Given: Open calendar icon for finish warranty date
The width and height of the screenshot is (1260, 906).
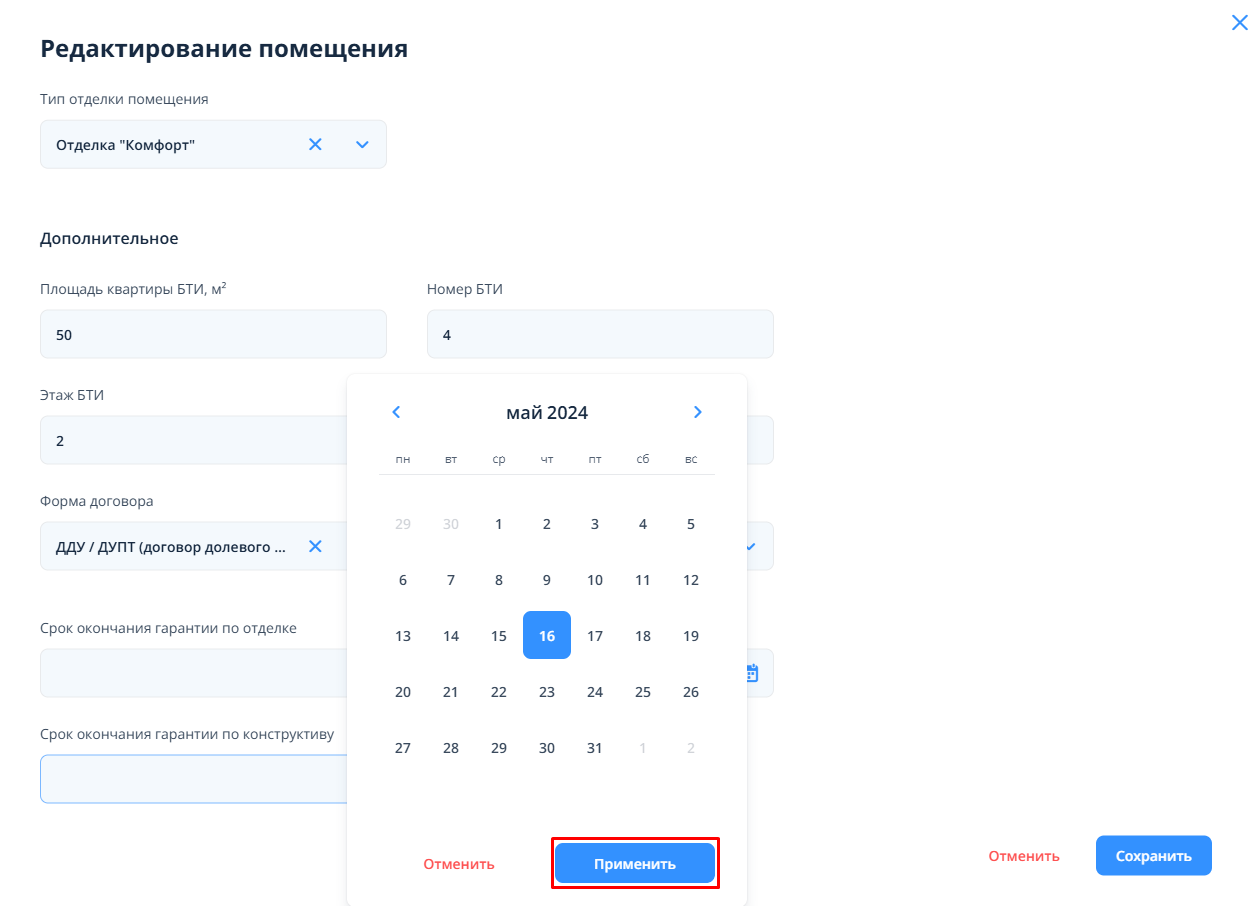Looking at the screenshot, I should point(753,673).
